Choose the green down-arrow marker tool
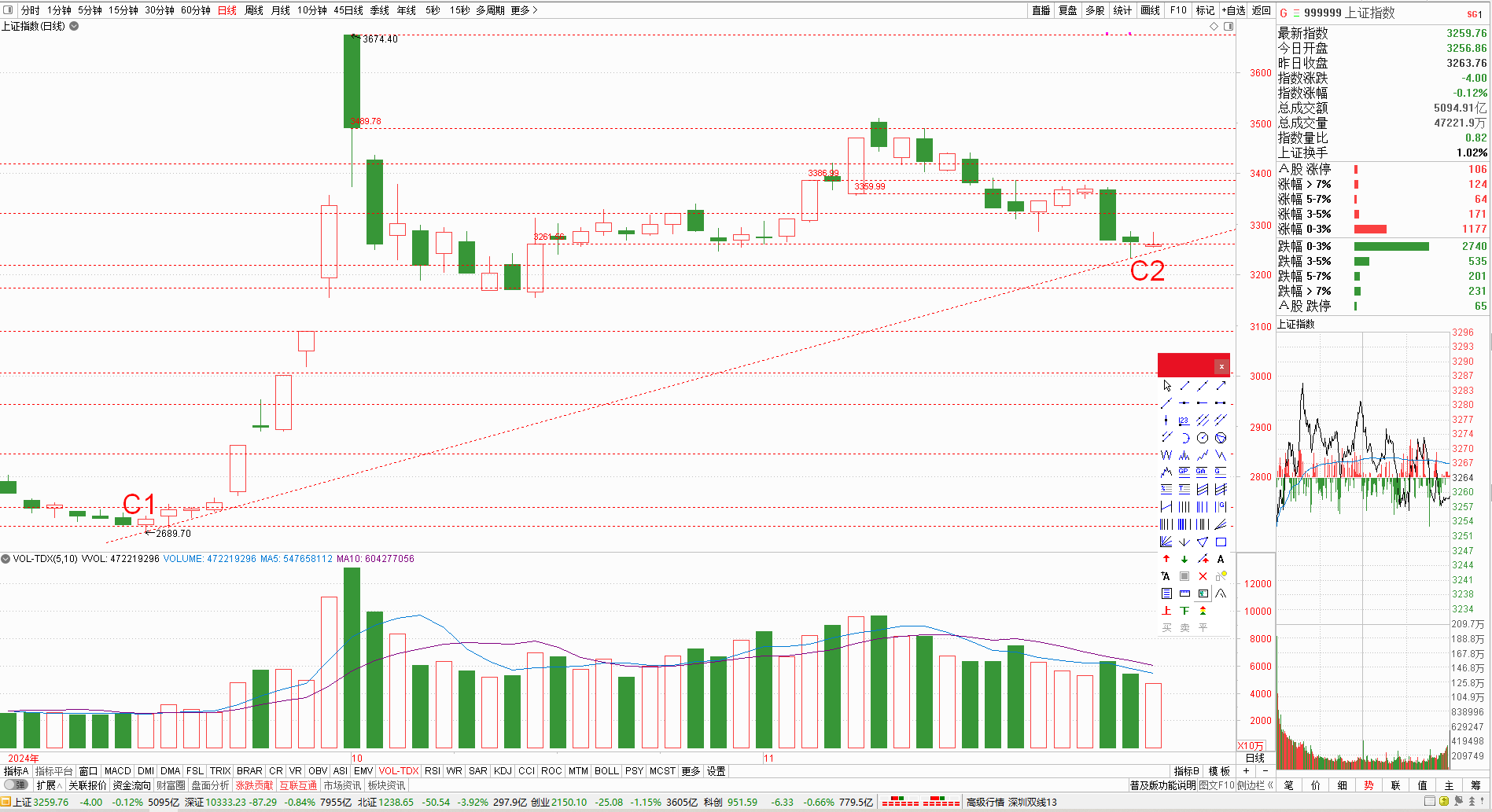 tap(1184, 559)
